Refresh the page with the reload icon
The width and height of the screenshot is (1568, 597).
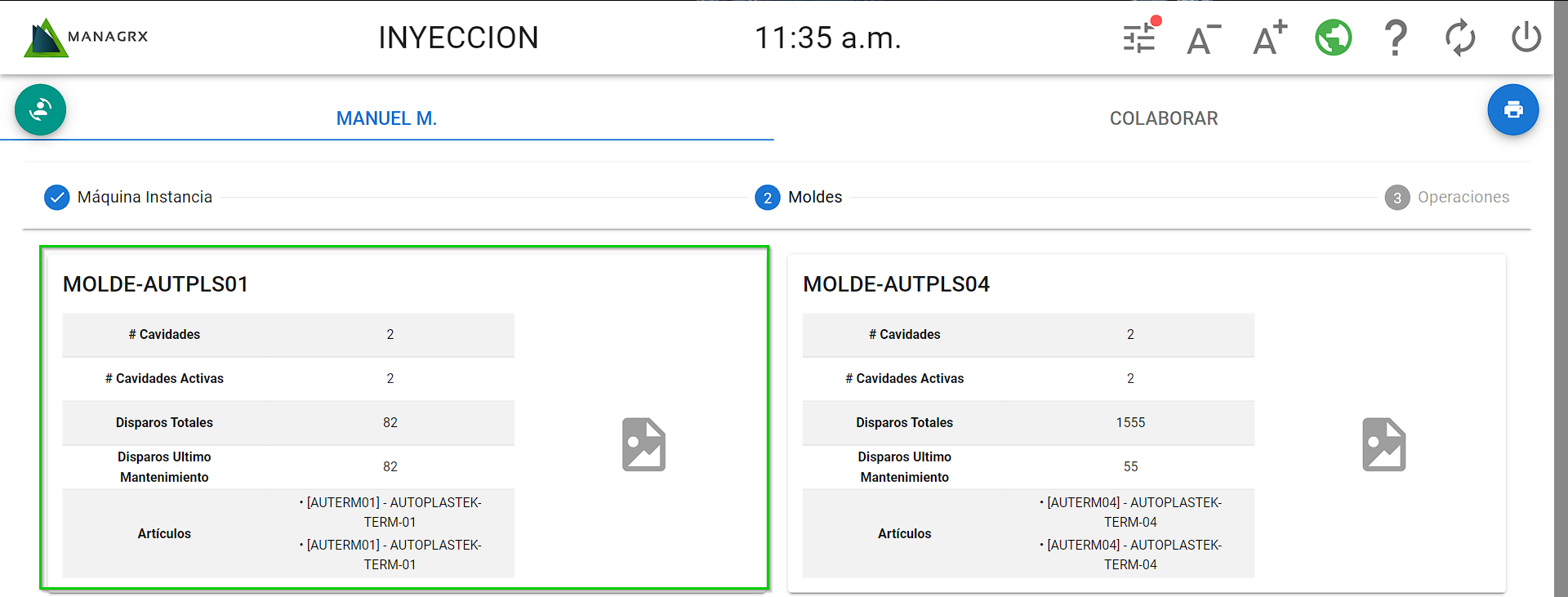click(1459, 38)
